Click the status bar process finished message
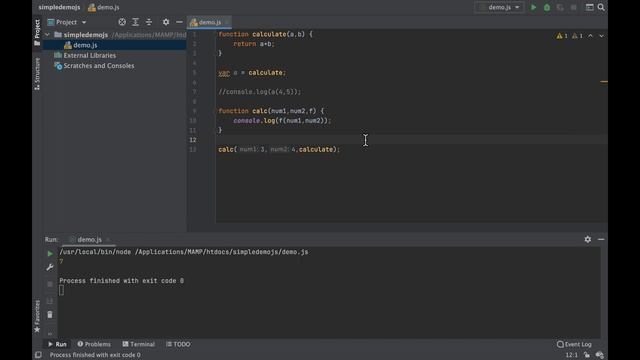 [x=95, y=355]
